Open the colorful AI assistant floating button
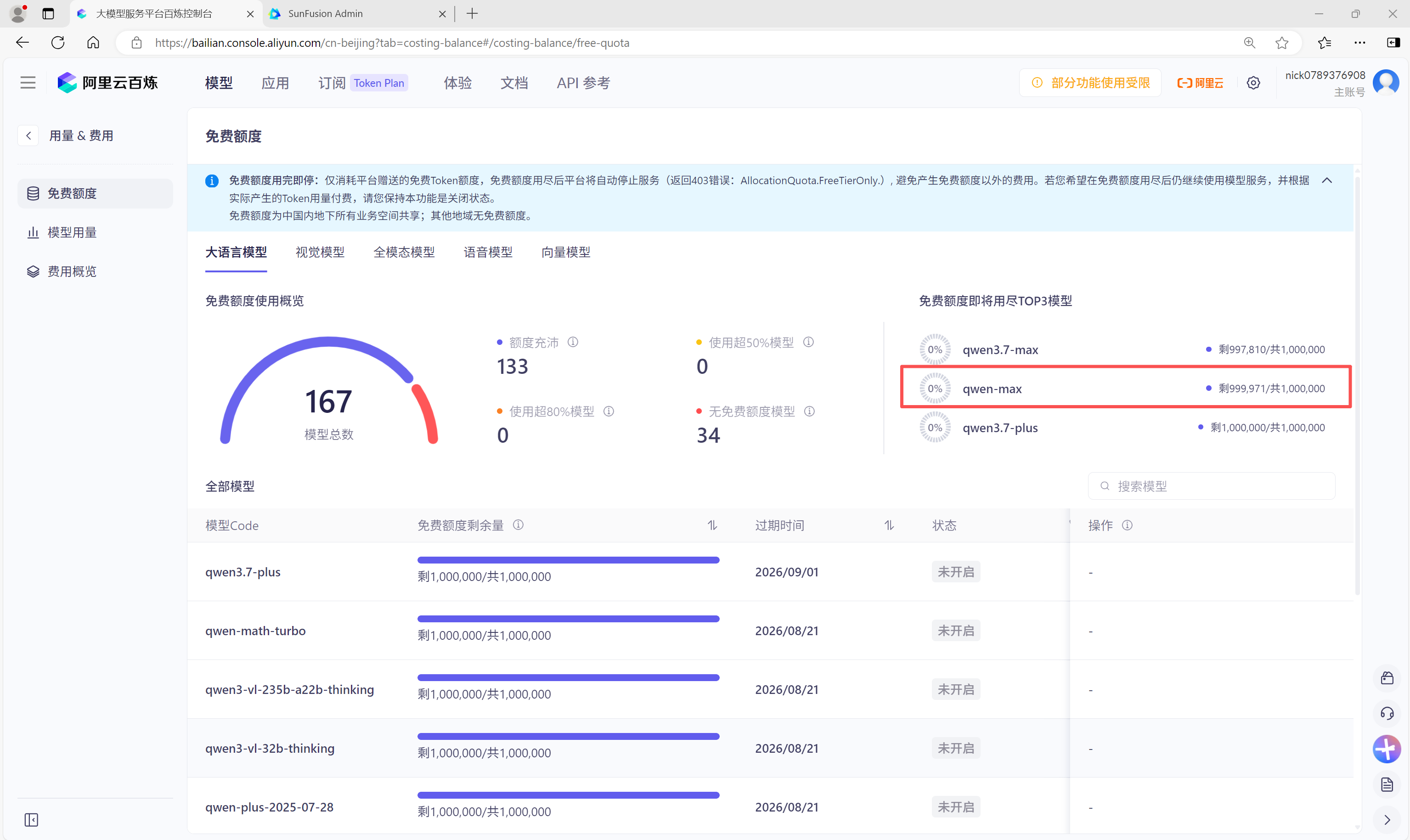 (1387, 749)
